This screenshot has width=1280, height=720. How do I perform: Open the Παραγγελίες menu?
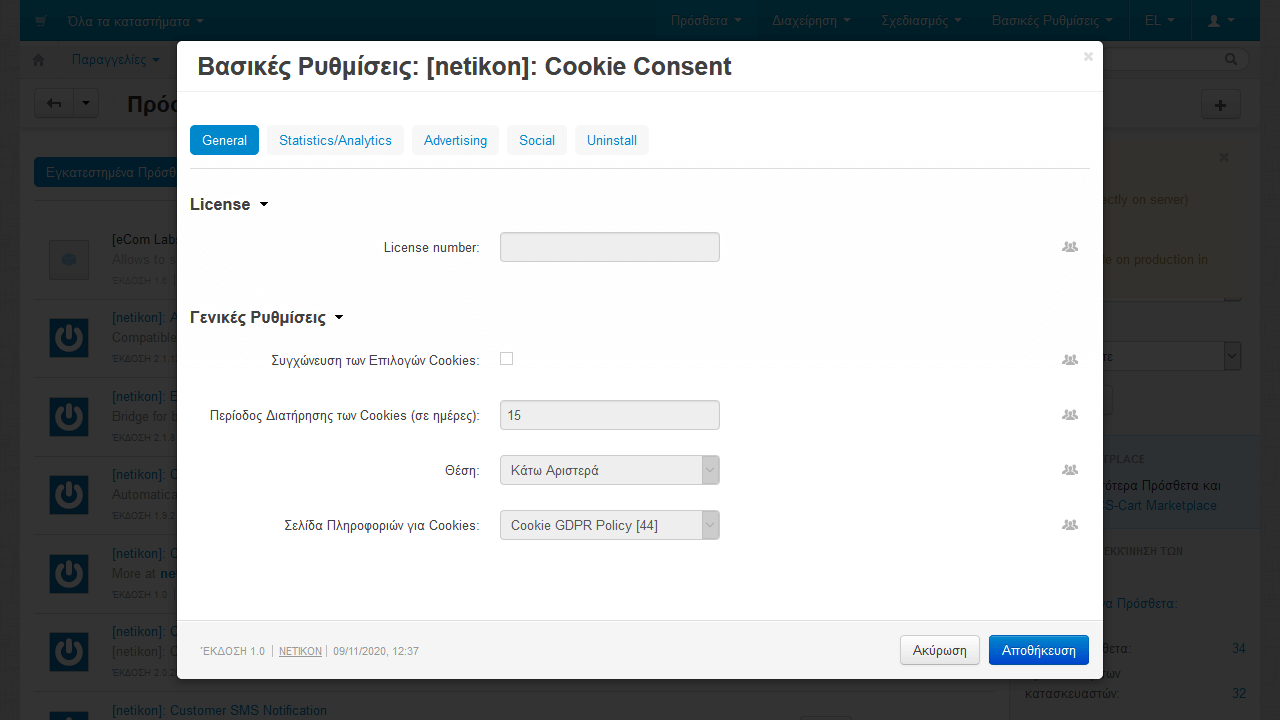[x=116, y=60]
